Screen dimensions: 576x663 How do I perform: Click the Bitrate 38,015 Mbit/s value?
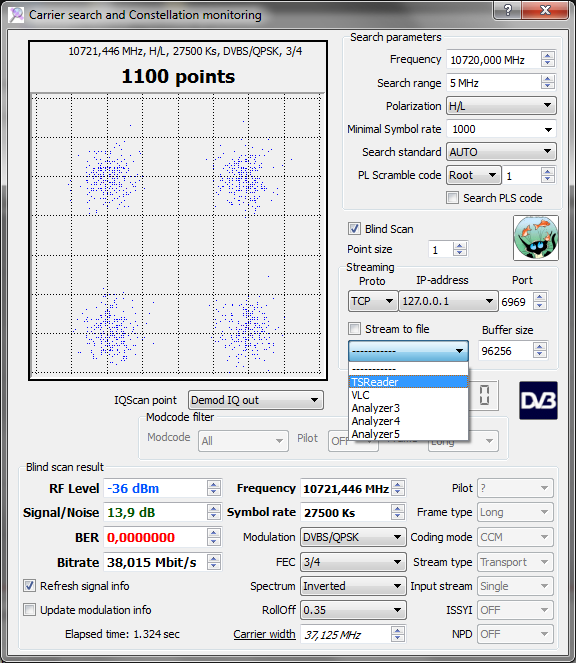point(152,562)
